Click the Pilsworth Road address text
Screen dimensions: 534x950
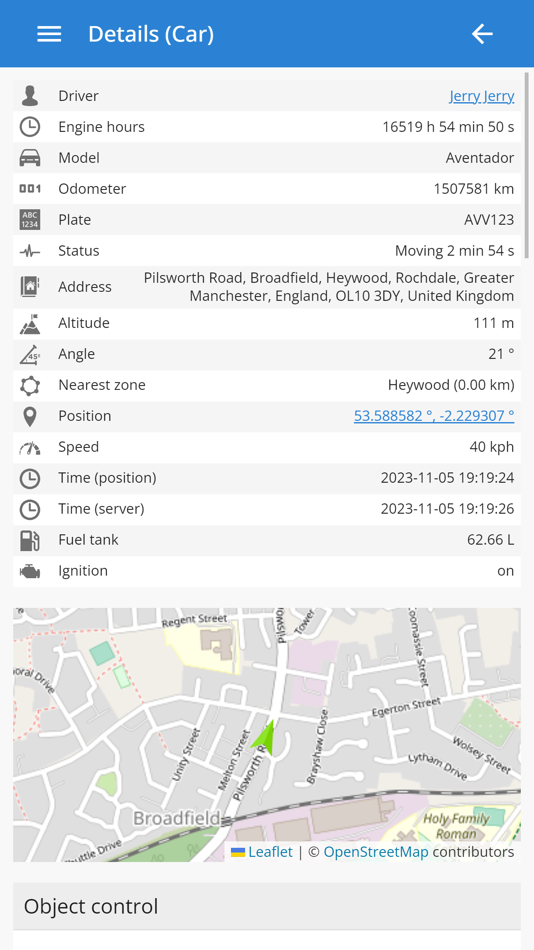(329, 287)
